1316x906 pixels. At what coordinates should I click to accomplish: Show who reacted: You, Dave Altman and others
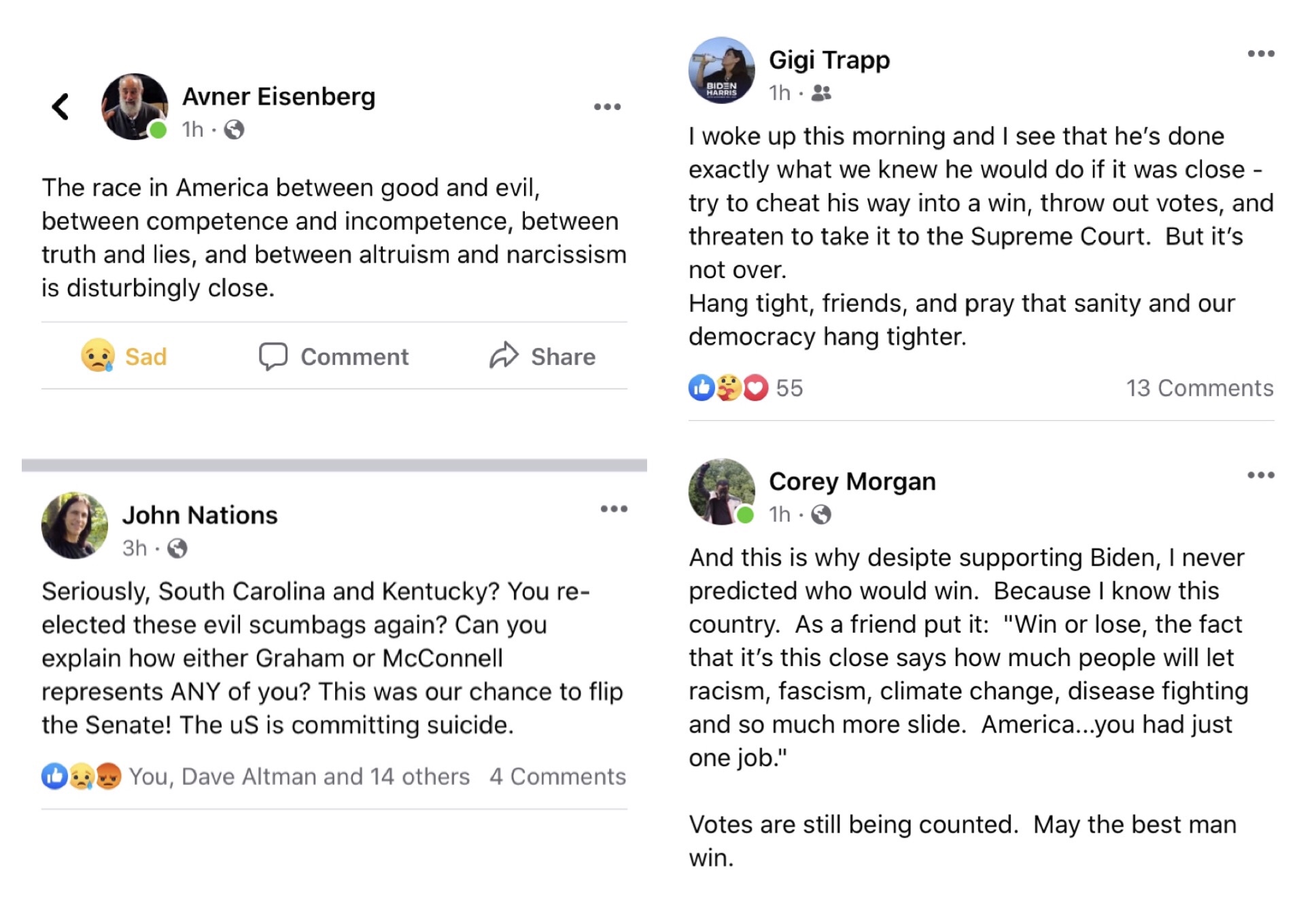click(x=299, y=776)
